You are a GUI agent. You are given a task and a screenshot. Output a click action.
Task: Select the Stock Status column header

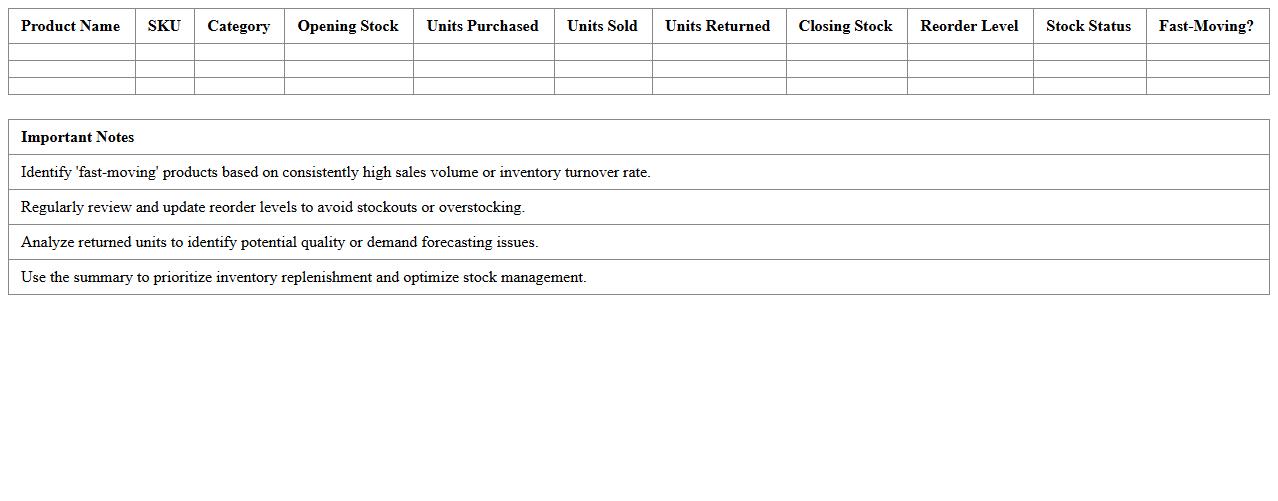1089,26
